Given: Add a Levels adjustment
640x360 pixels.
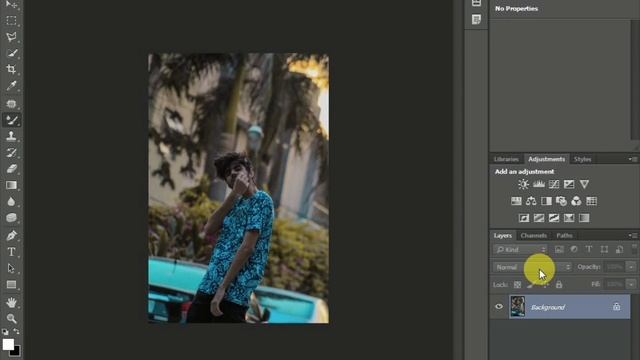Looking at the screenshot, I should pos(539,184).
